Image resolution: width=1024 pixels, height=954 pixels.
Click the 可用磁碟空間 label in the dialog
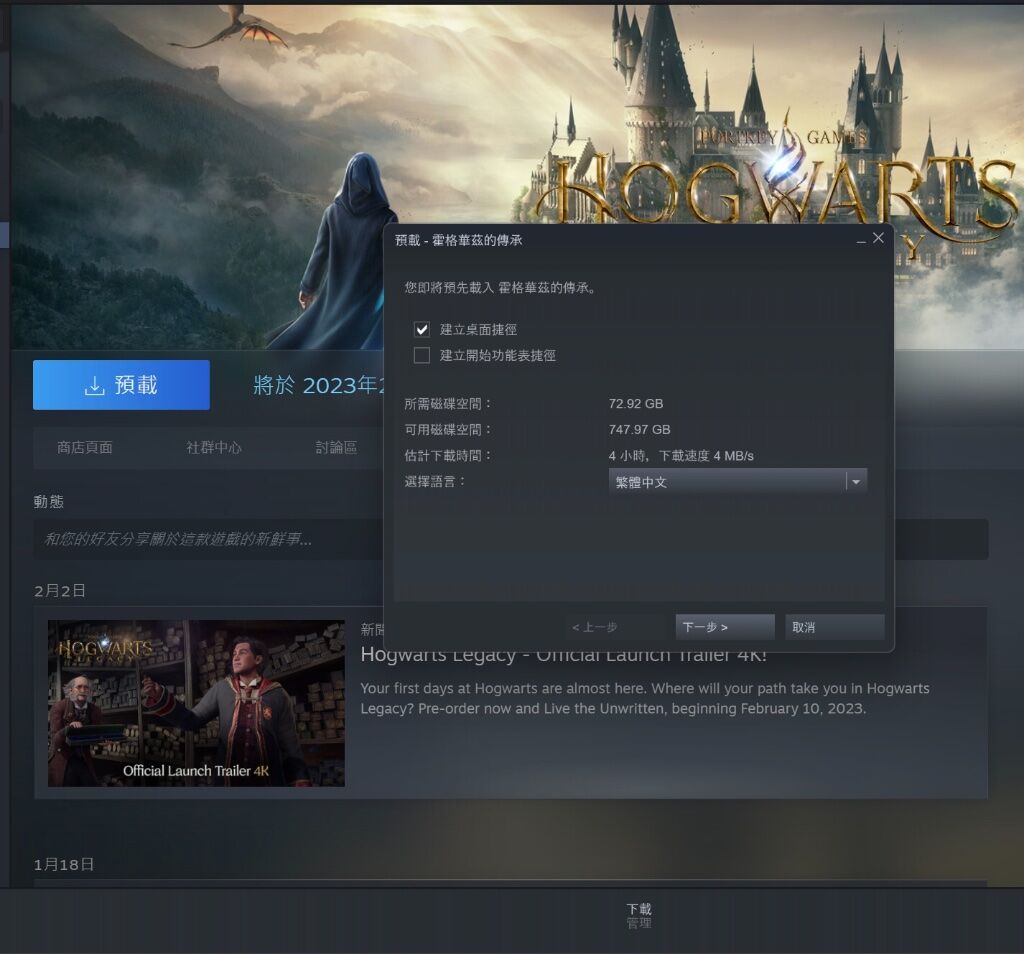pyautogui.click(x=447, y=430)
